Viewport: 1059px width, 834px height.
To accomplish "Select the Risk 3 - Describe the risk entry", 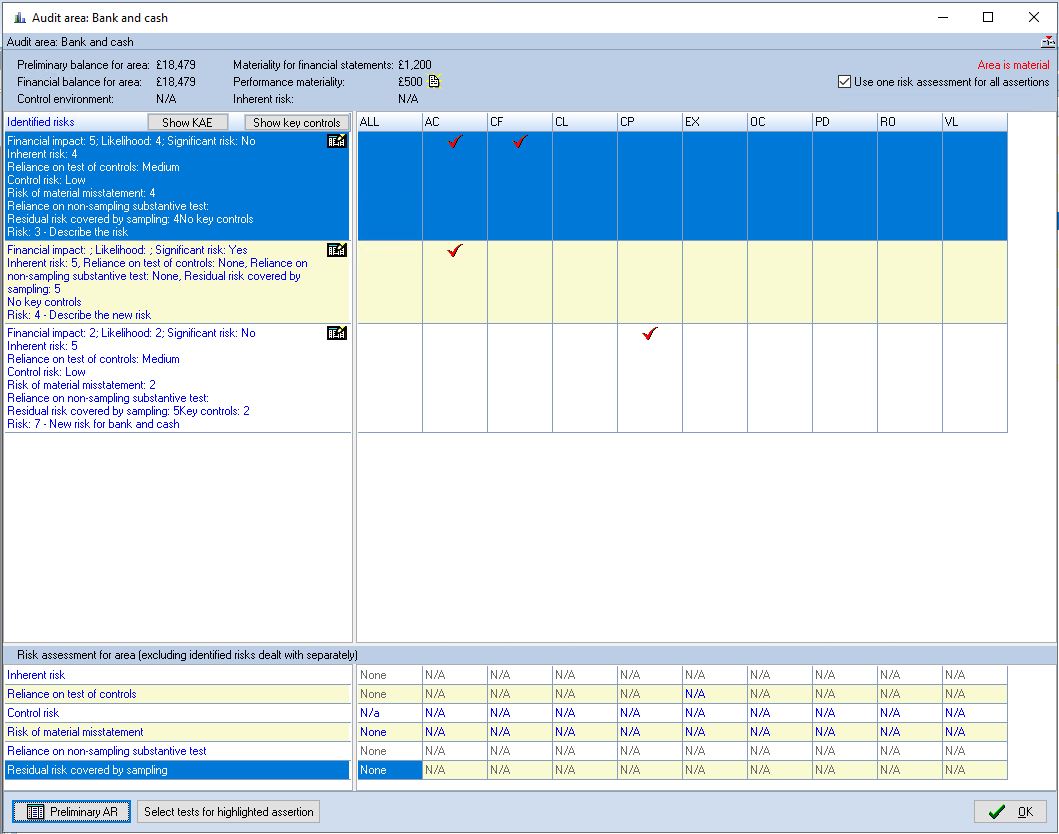I will [x=177, y=186].
